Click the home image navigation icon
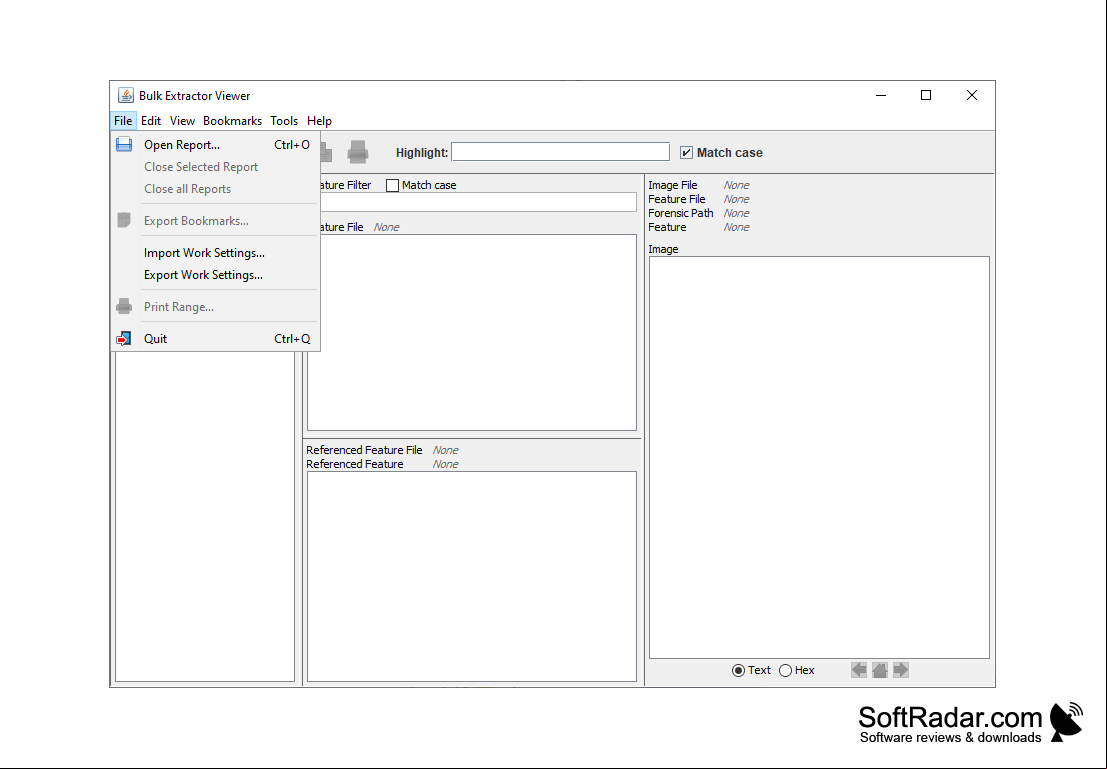1107x769 pixels. (880, 670)
